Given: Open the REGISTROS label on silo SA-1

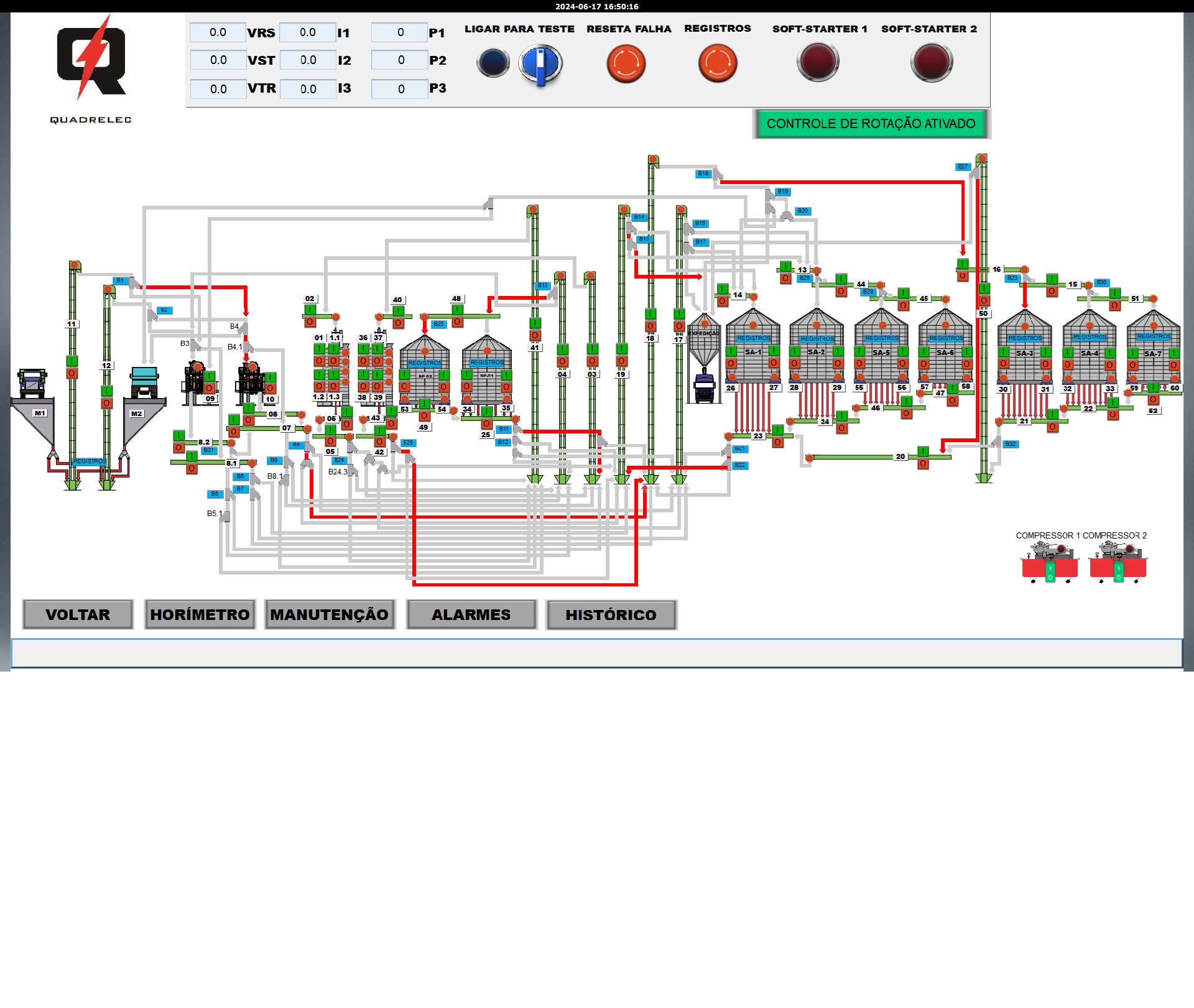Looking at the screenshot, I should [x=753, y=338].
